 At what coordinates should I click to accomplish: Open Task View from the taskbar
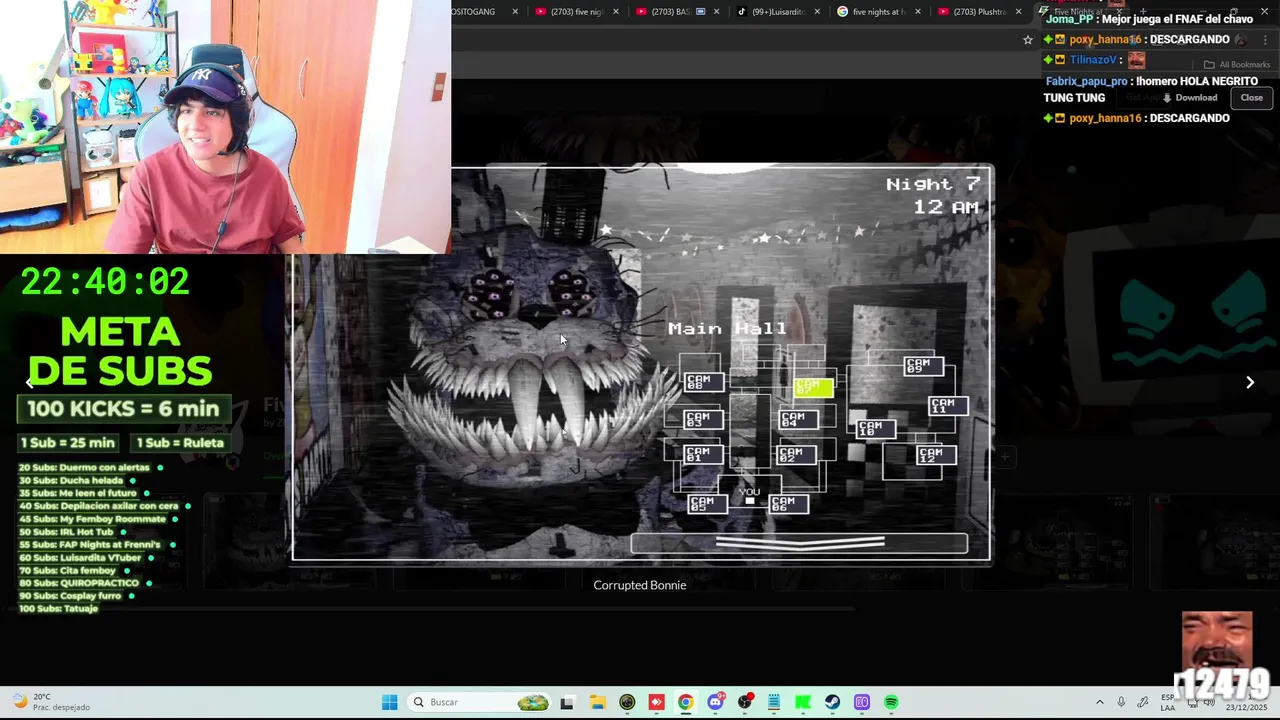click(567, 702)
